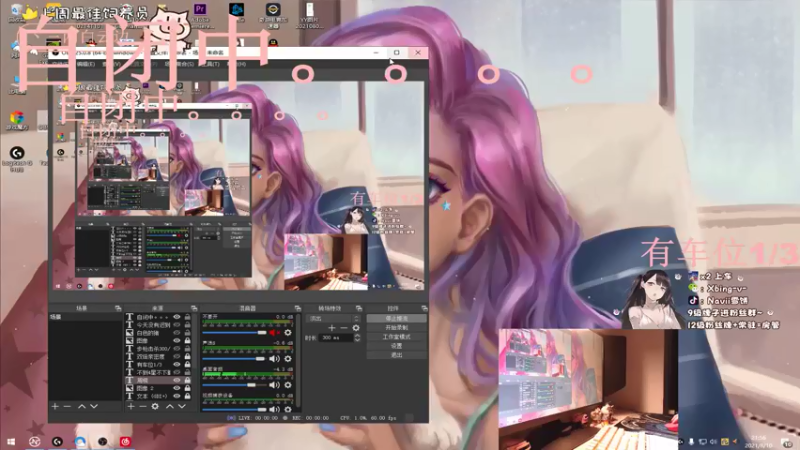The width and height of the screenshot is (800, 450).
Task: Toggle visibility of 白色的猪 source
Action: pyautogui.click(x=177, y=333)
